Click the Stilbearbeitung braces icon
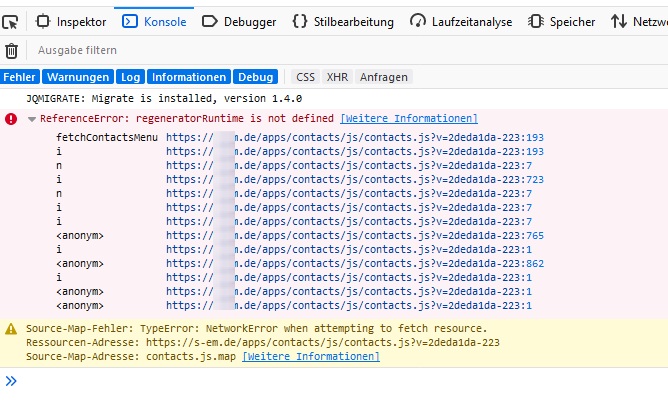The width and height of the screenshot is (668, 419). 300,21
